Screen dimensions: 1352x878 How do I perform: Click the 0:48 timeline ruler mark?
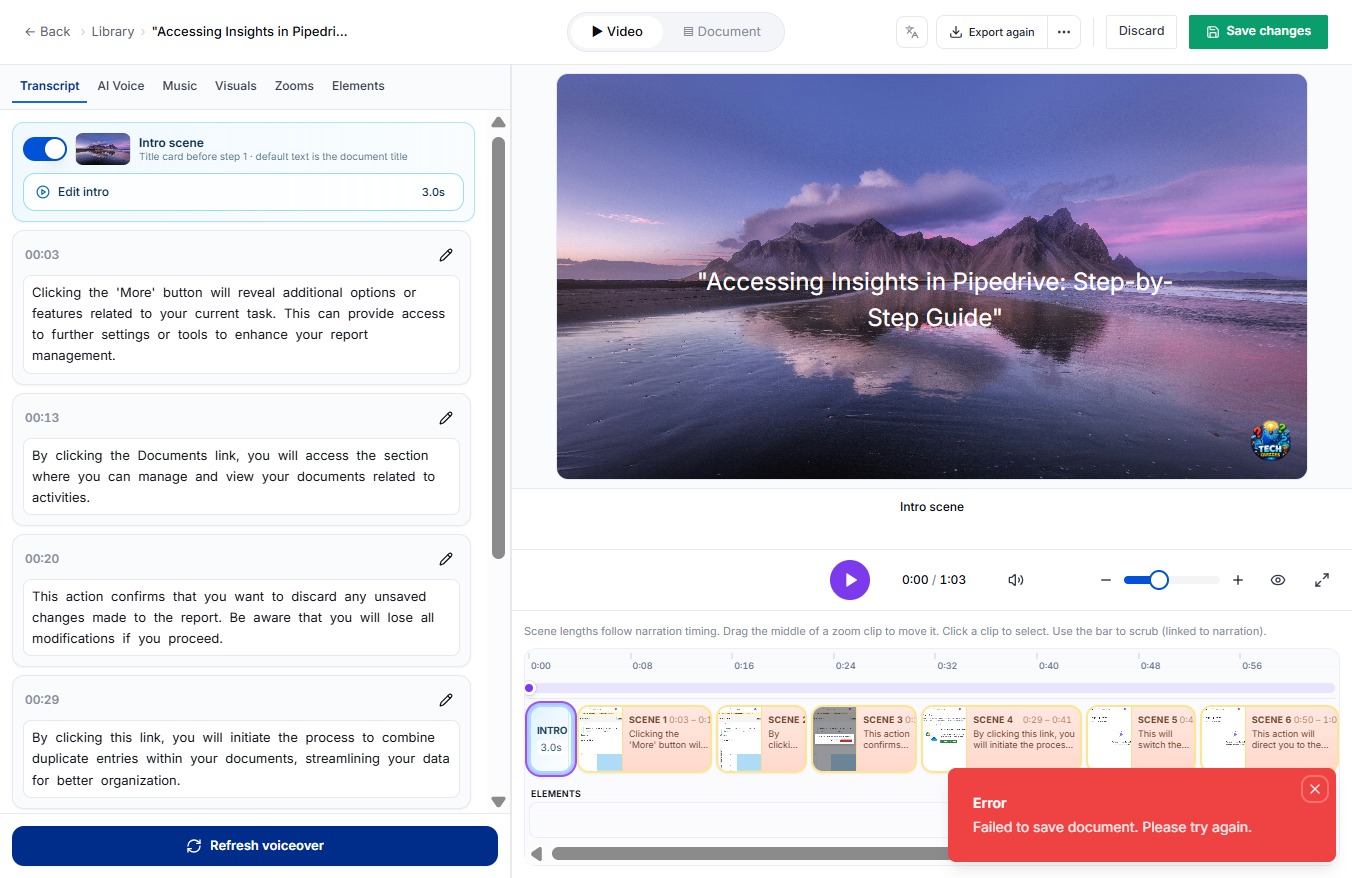[x=1150, y=665]
